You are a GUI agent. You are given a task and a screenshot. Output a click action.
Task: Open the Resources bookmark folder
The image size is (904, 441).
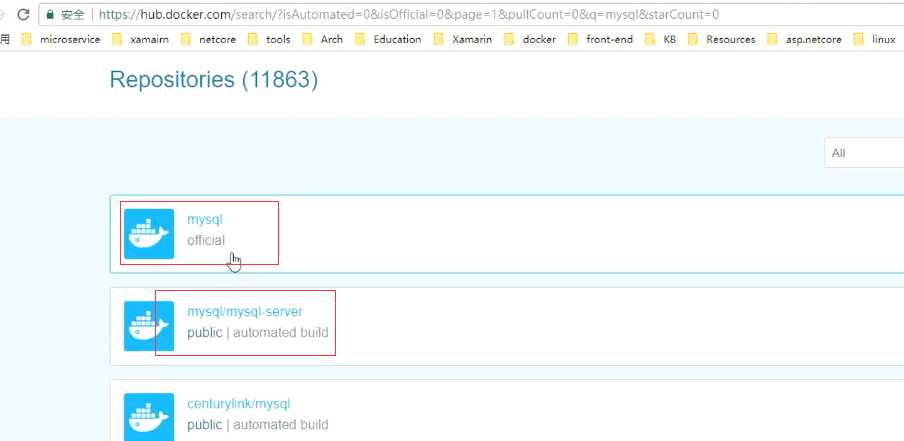(x=721, y=39)
